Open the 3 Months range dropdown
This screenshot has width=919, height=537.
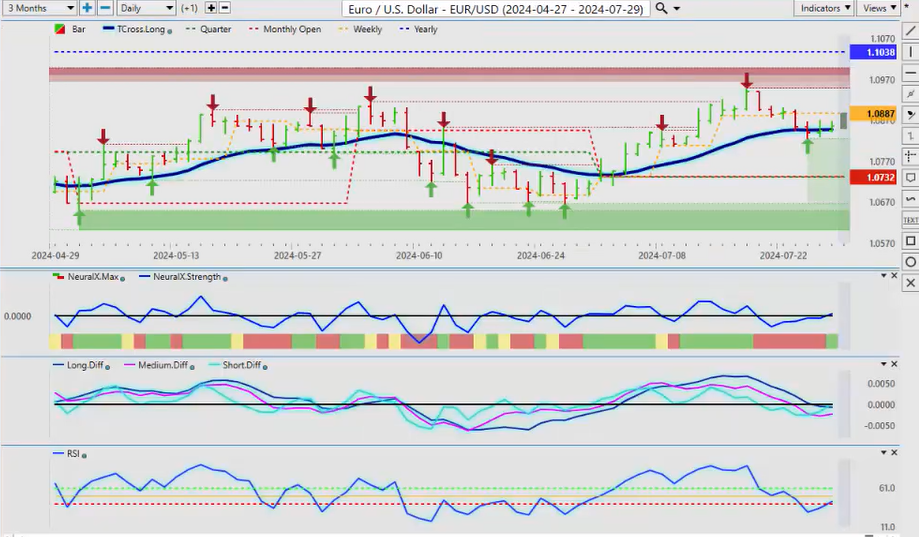(38, 8)
